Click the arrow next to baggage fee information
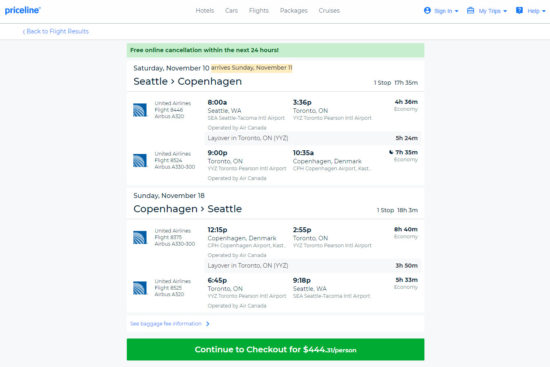This screenshot has height=367, width=550. tap(208, 324)
